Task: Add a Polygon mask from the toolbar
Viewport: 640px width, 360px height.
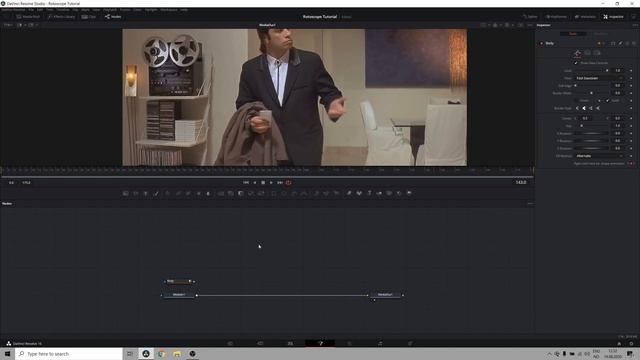Action: tap(294, 193)
